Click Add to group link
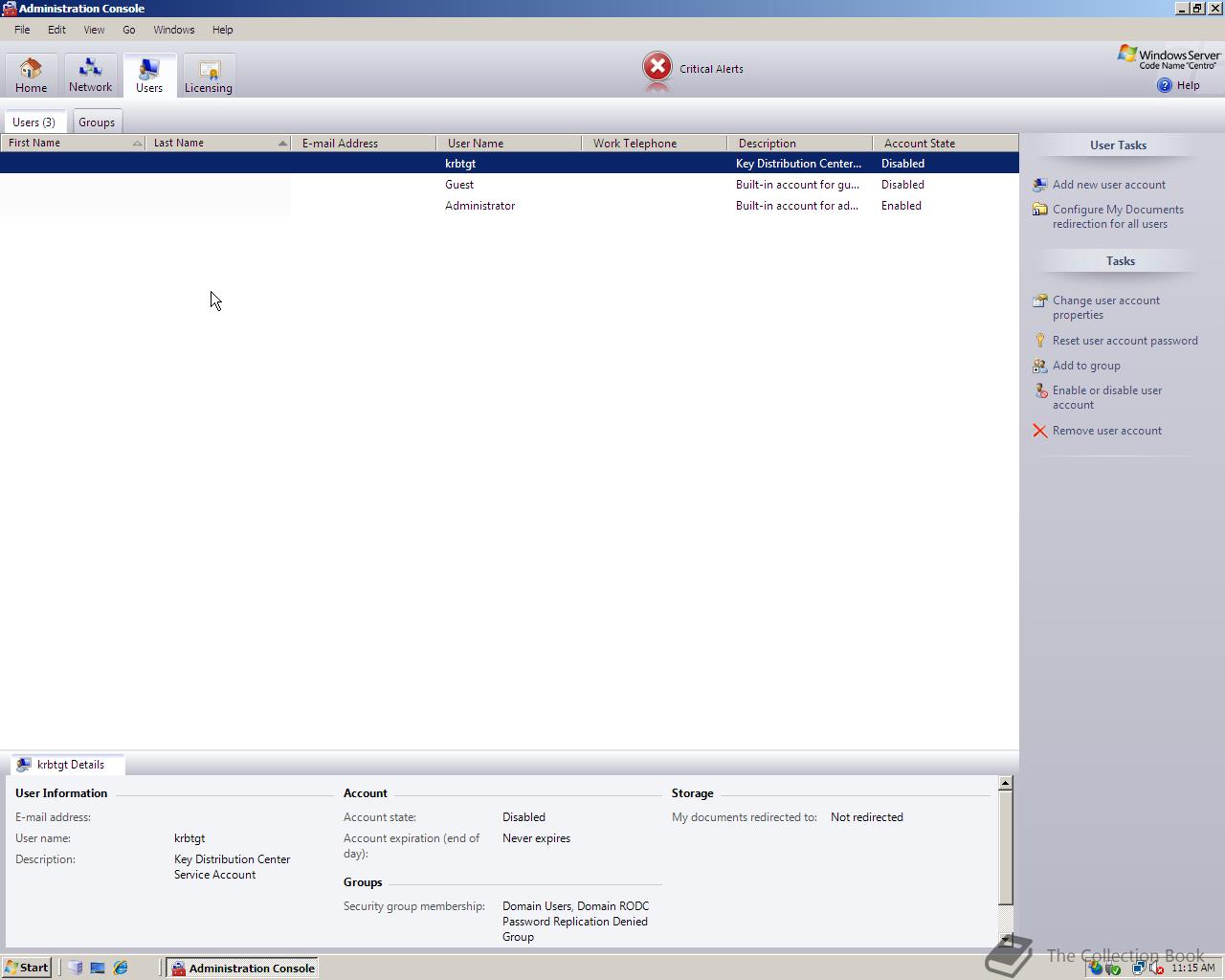Screen dimensions: 1225x980 [1086, 366]
